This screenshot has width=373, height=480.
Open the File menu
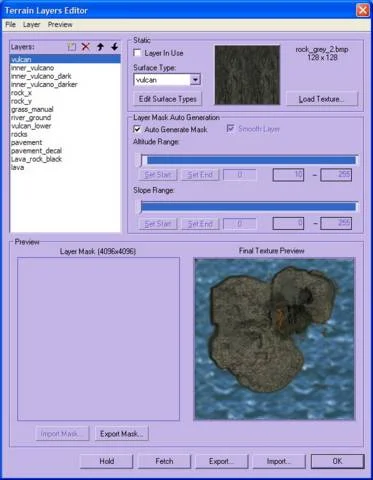pos(11,25)
